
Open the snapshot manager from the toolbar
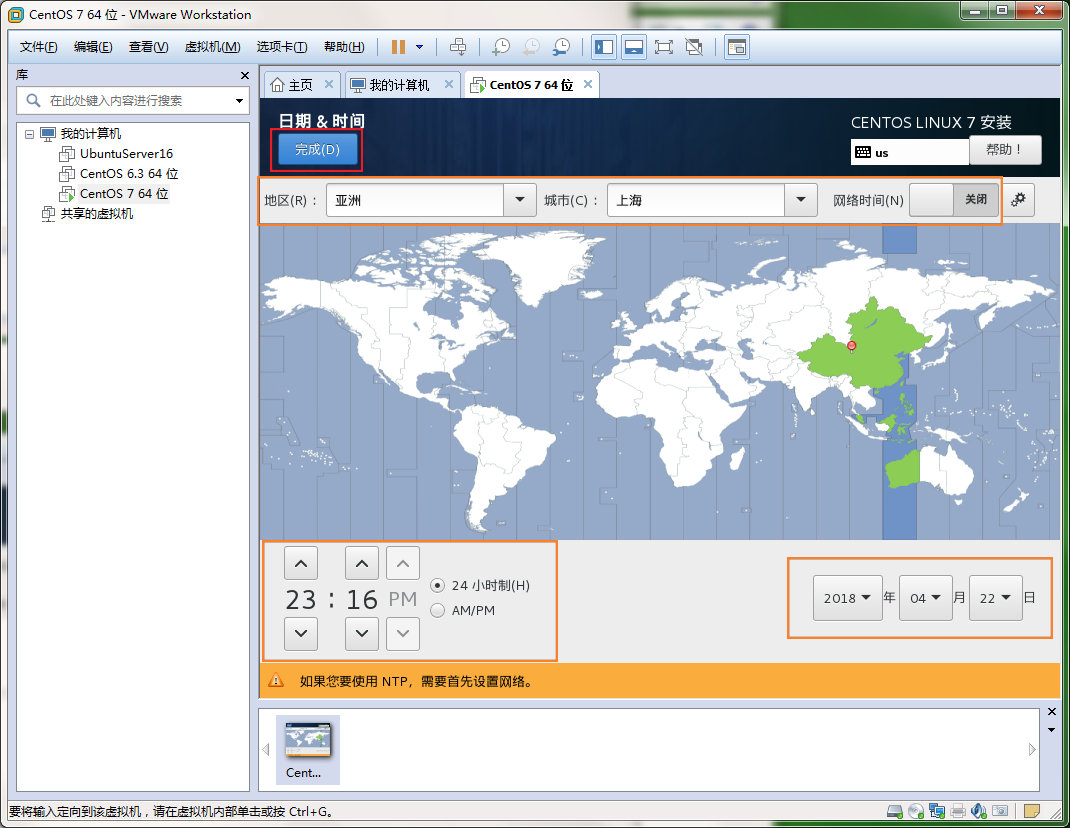(561, 47)
